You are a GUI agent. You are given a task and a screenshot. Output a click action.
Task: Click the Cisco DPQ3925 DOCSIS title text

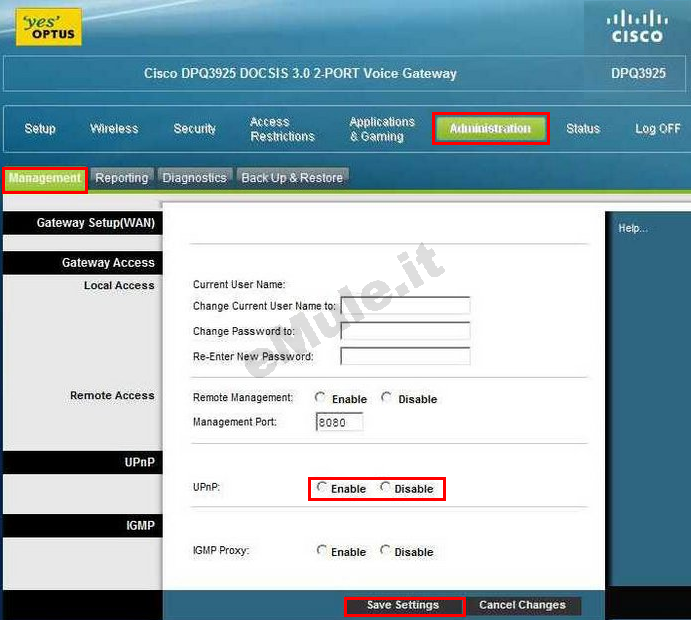pos(300,73)
